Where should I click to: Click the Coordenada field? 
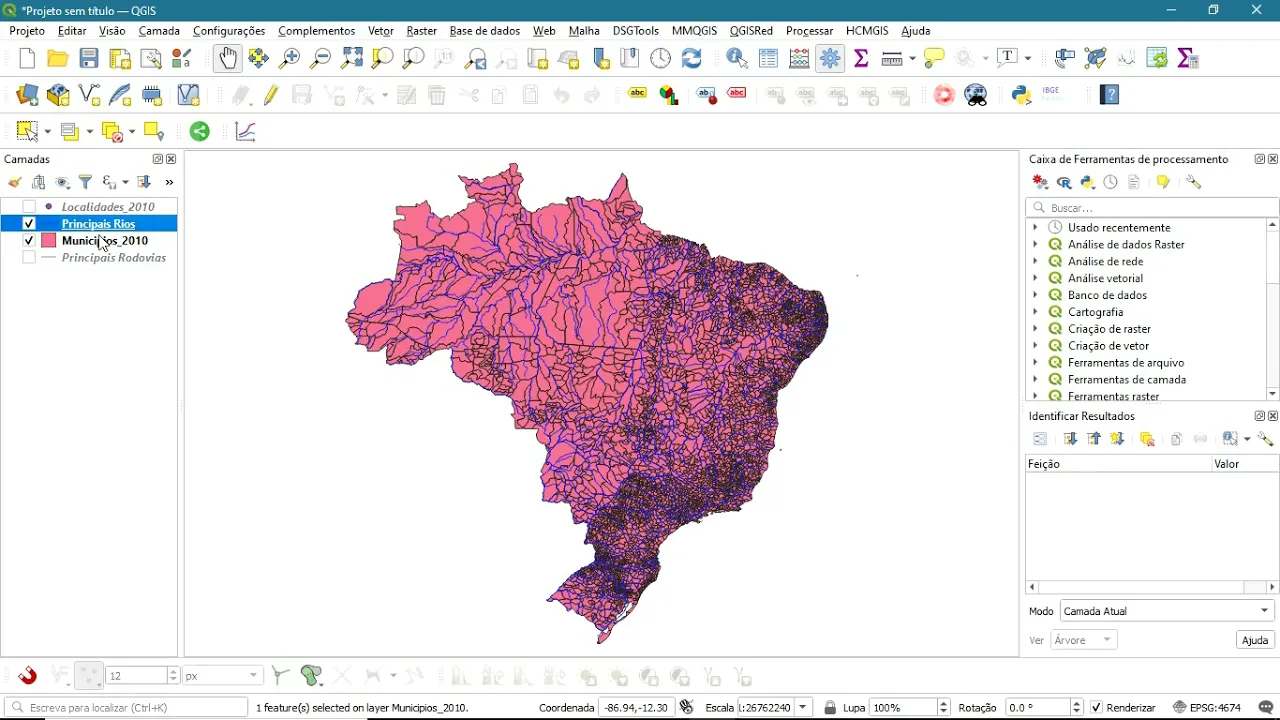636,708
